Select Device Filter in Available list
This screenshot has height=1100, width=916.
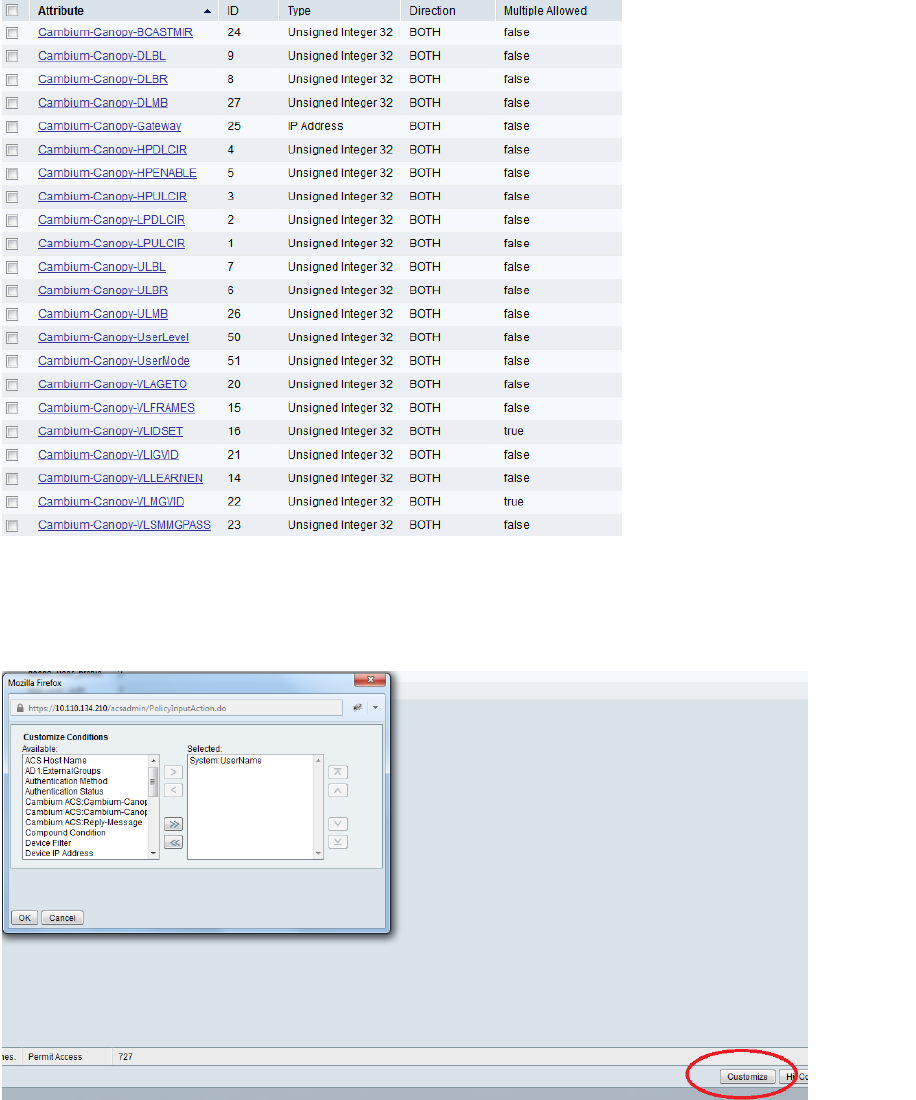[48, 843]
